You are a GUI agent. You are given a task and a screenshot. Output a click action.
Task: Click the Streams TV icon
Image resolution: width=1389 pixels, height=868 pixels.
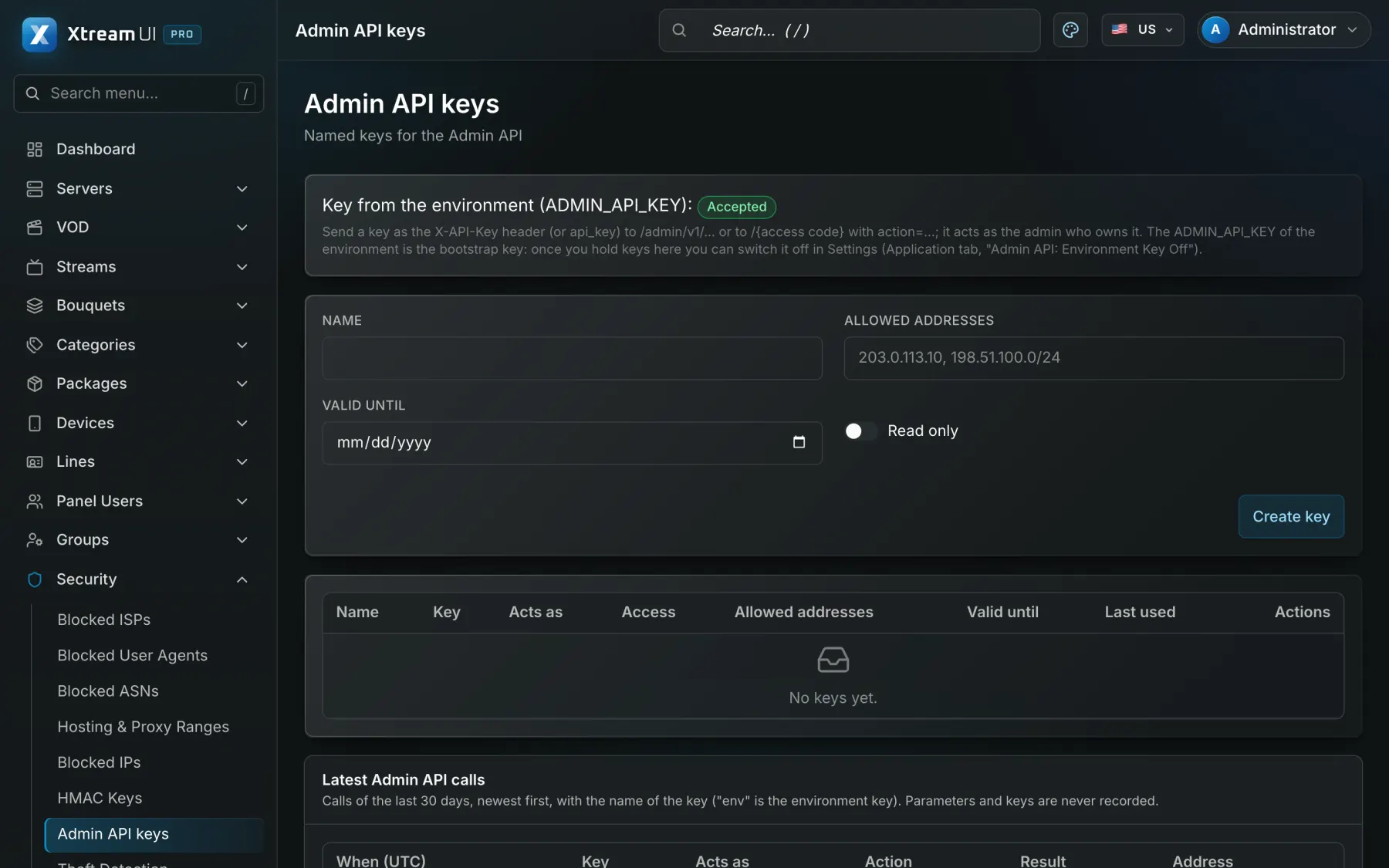click(x=35, y=266)
